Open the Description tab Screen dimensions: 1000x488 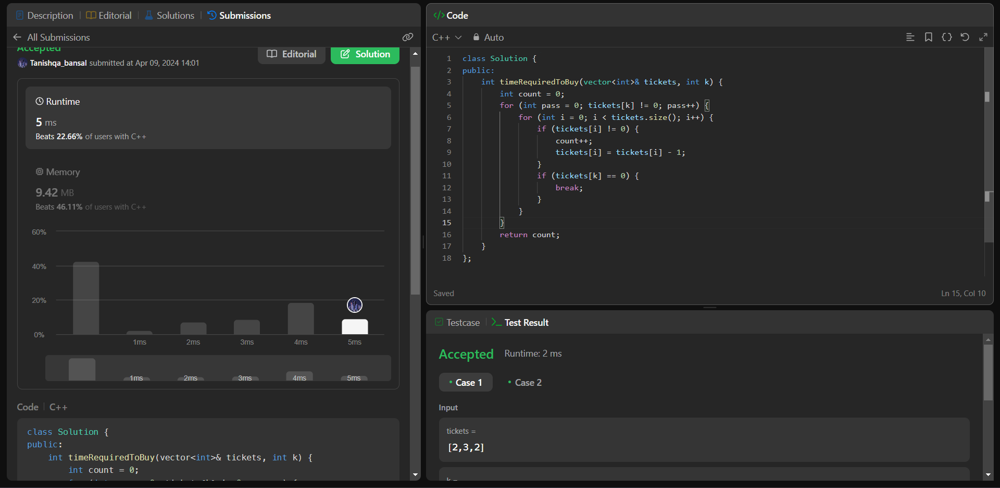click(45, 15)
